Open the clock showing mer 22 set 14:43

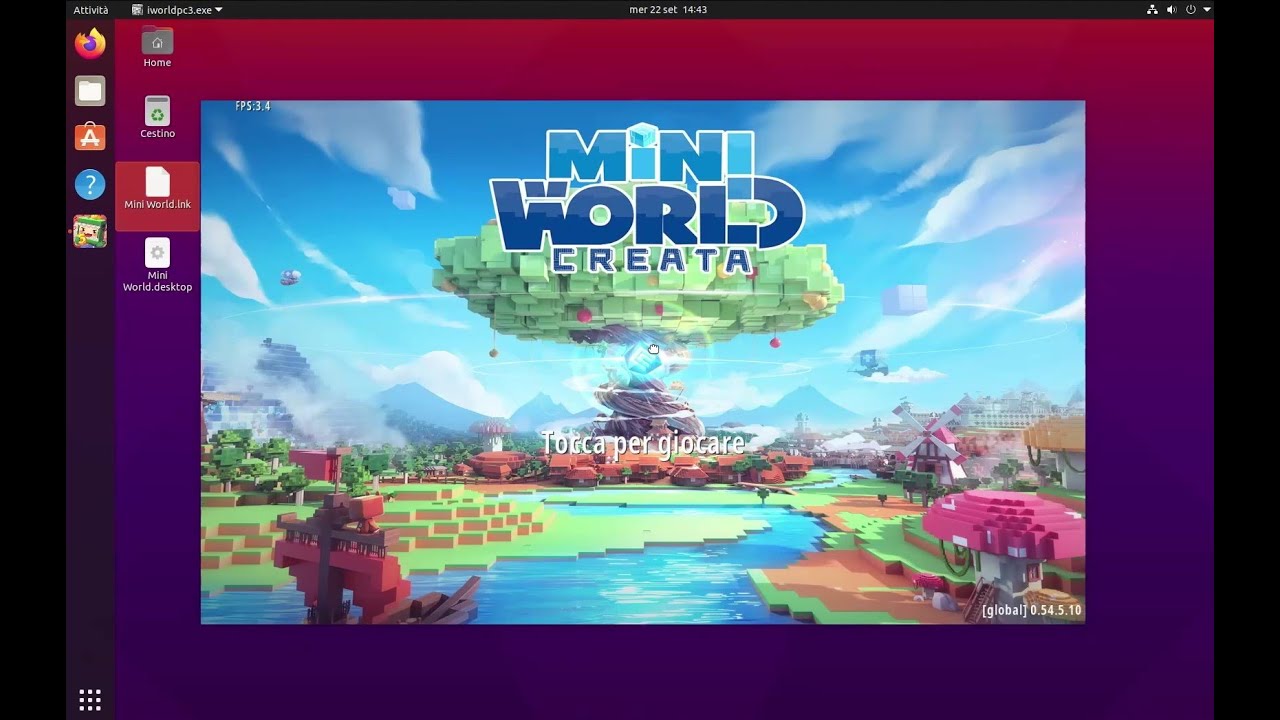668,9
